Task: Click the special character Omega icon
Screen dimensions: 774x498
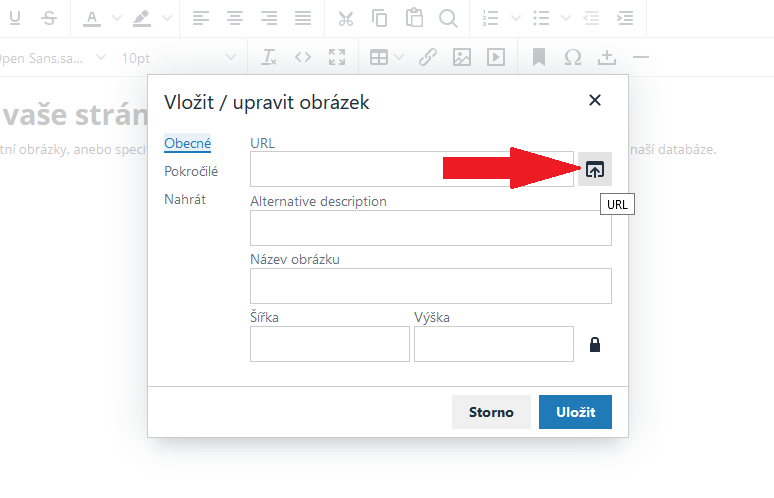Action: pyautogui.click(x=573, y=57)
